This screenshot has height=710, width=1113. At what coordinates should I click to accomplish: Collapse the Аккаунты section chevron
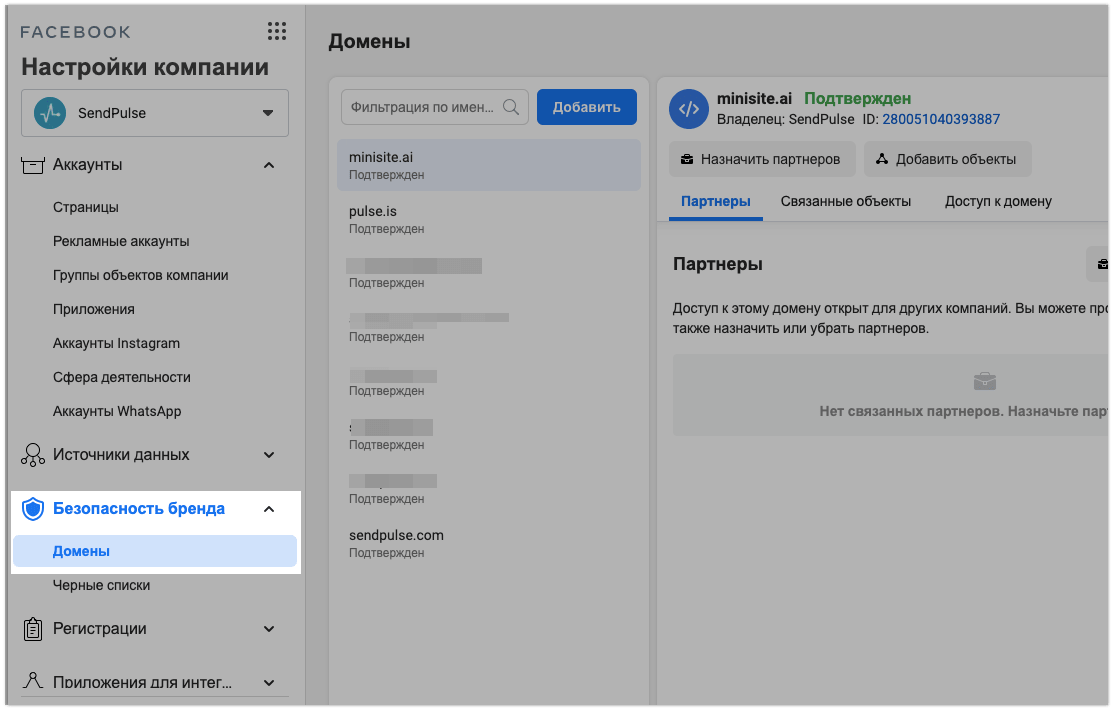click(x=268, y=165)
